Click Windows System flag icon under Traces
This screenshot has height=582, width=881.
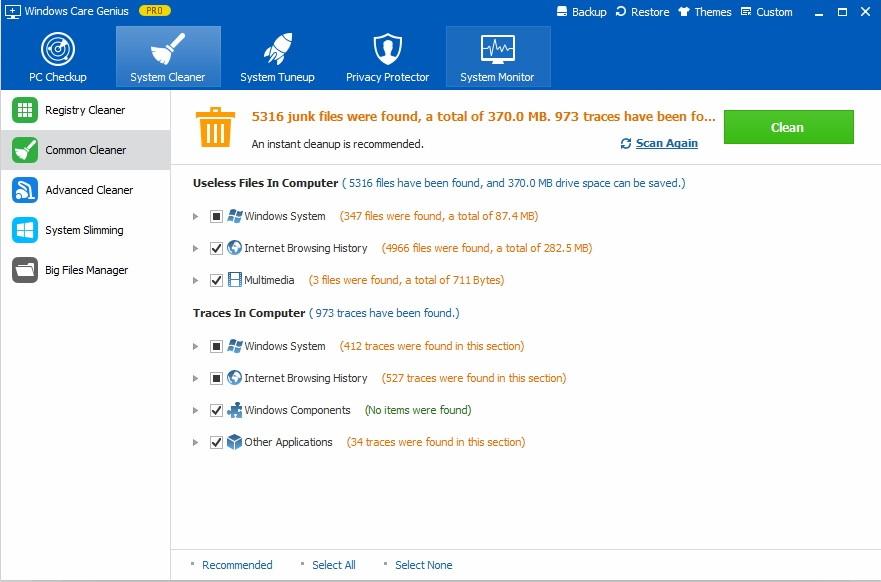tap(235, 346)
